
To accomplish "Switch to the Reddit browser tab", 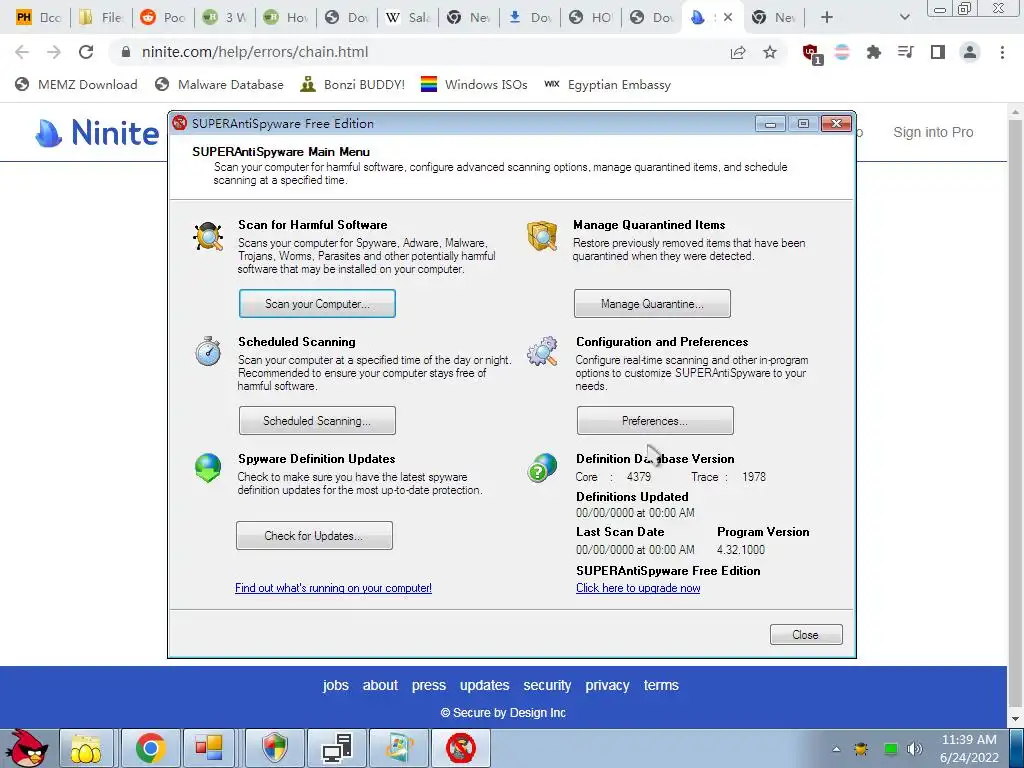I will click(x=163, y=18).
